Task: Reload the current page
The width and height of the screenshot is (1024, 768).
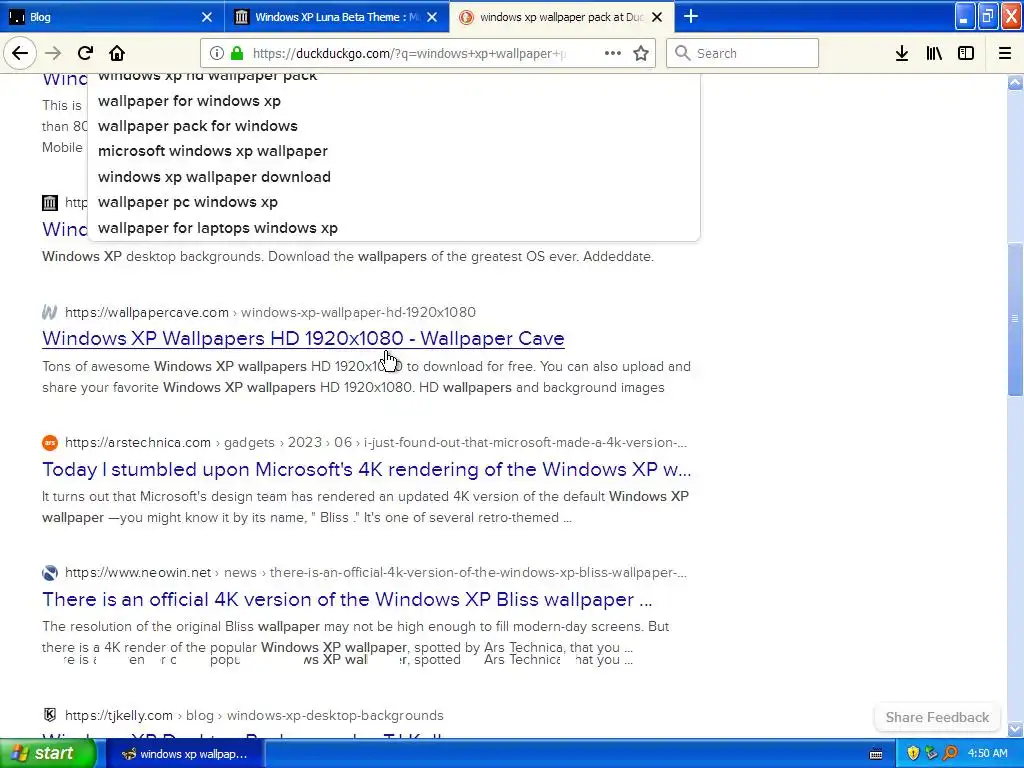Action: [85, 53]
